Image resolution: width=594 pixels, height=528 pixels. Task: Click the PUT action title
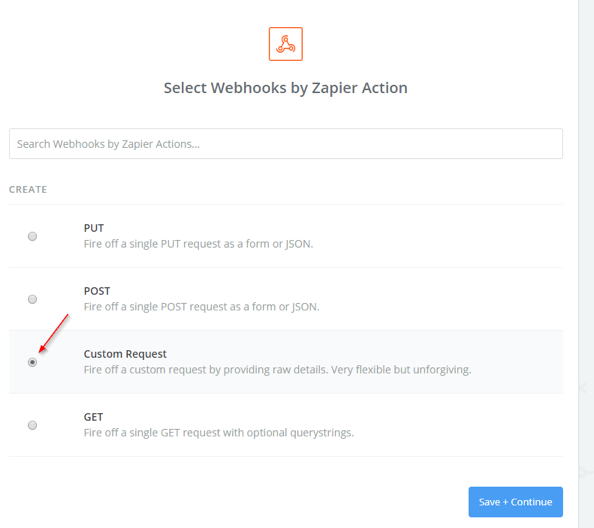(x=94, y=228)
